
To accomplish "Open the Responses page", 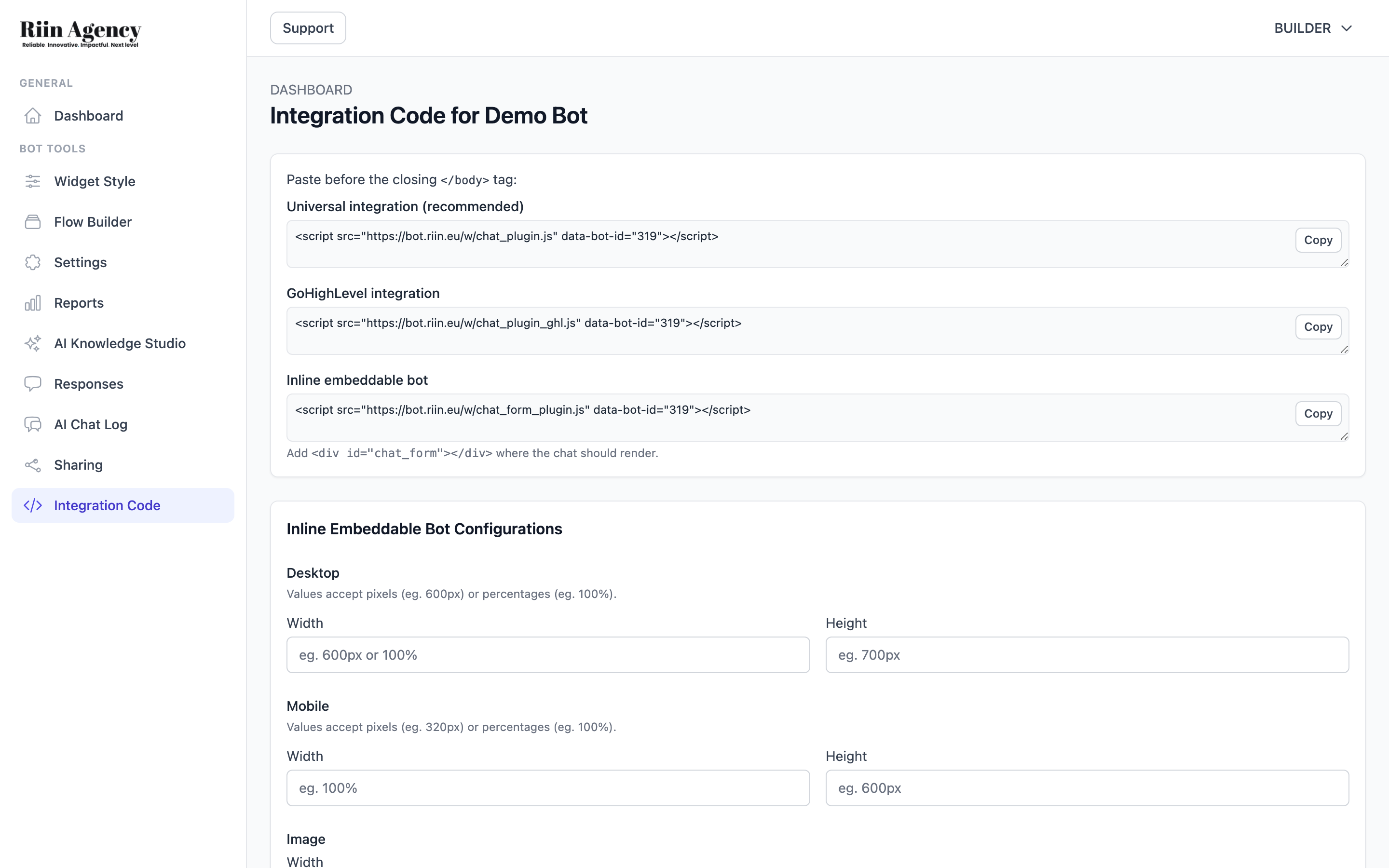I will (123, 384).
